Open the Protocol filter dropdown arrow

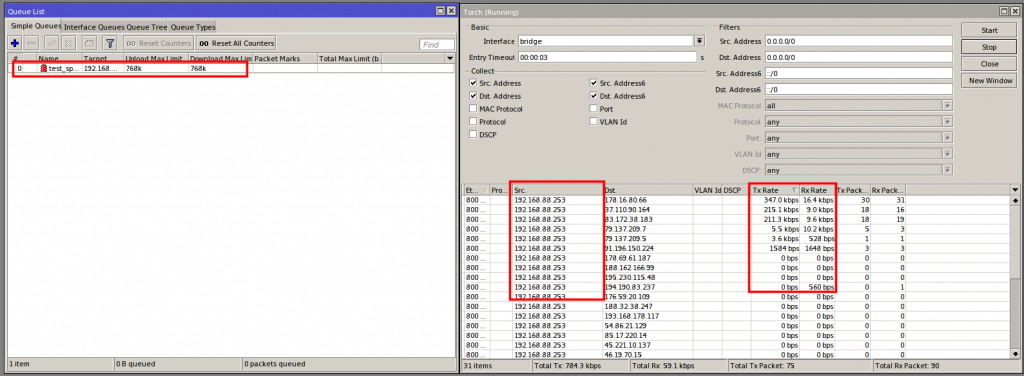948,121
